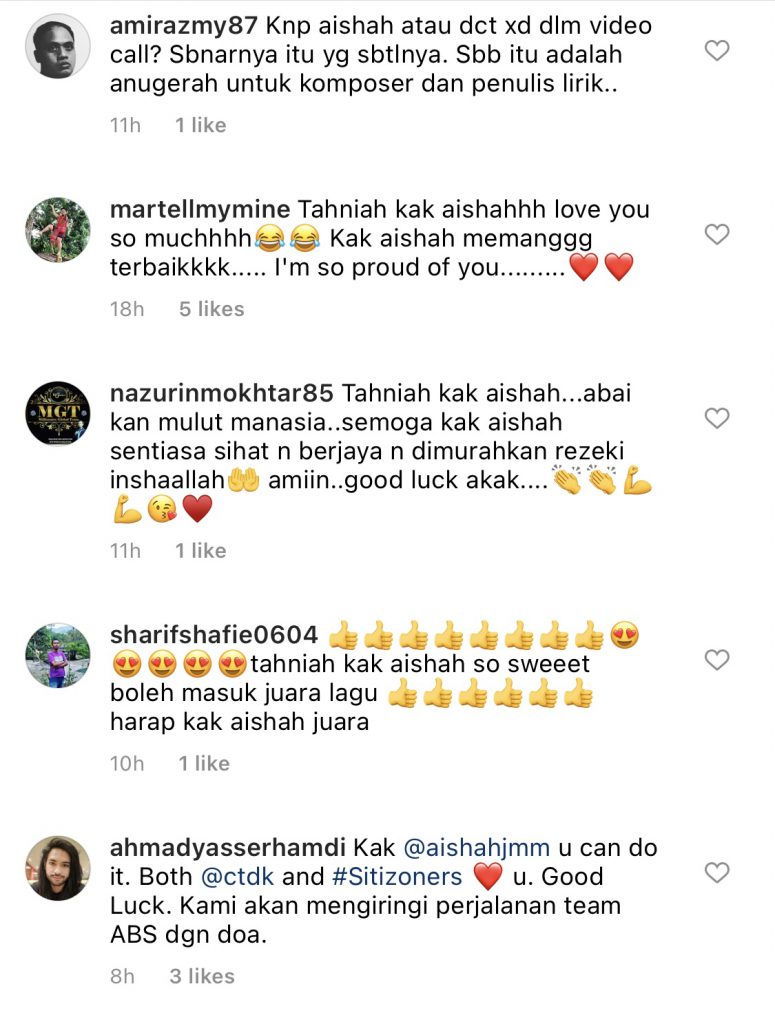This screenshot has width=775, height=1024.
Task: Open martellmymine's avatar
Action: pos(57,230)
